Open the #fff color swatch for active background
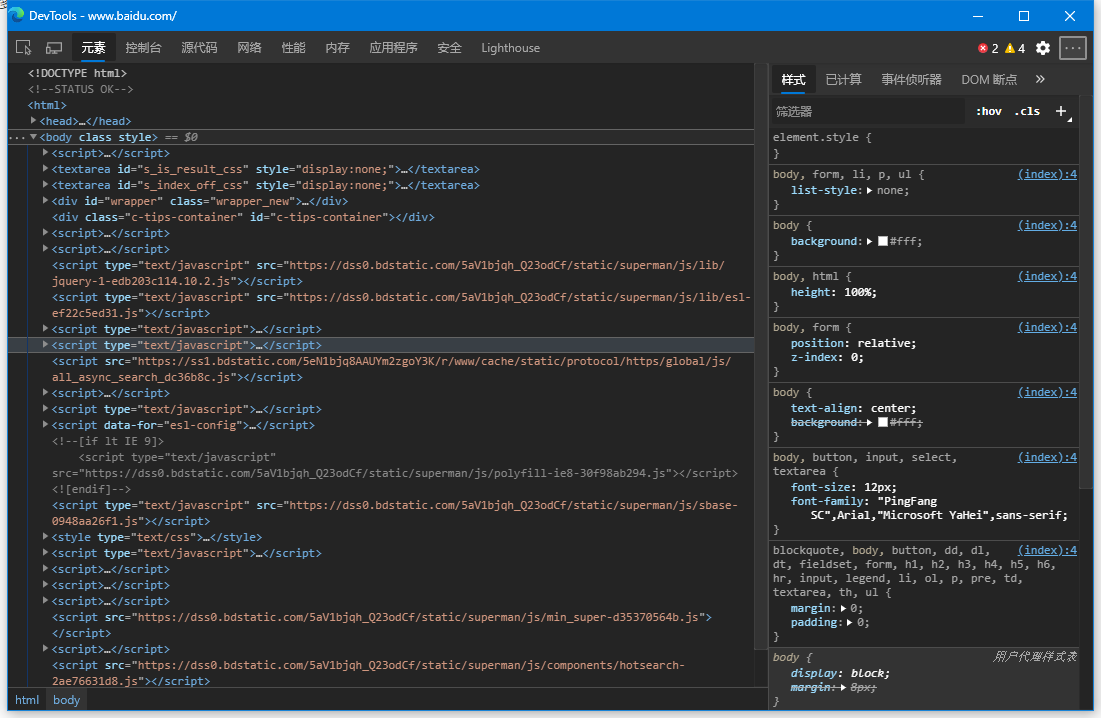Screen dimensions: 1101x718 click(883, 241)
